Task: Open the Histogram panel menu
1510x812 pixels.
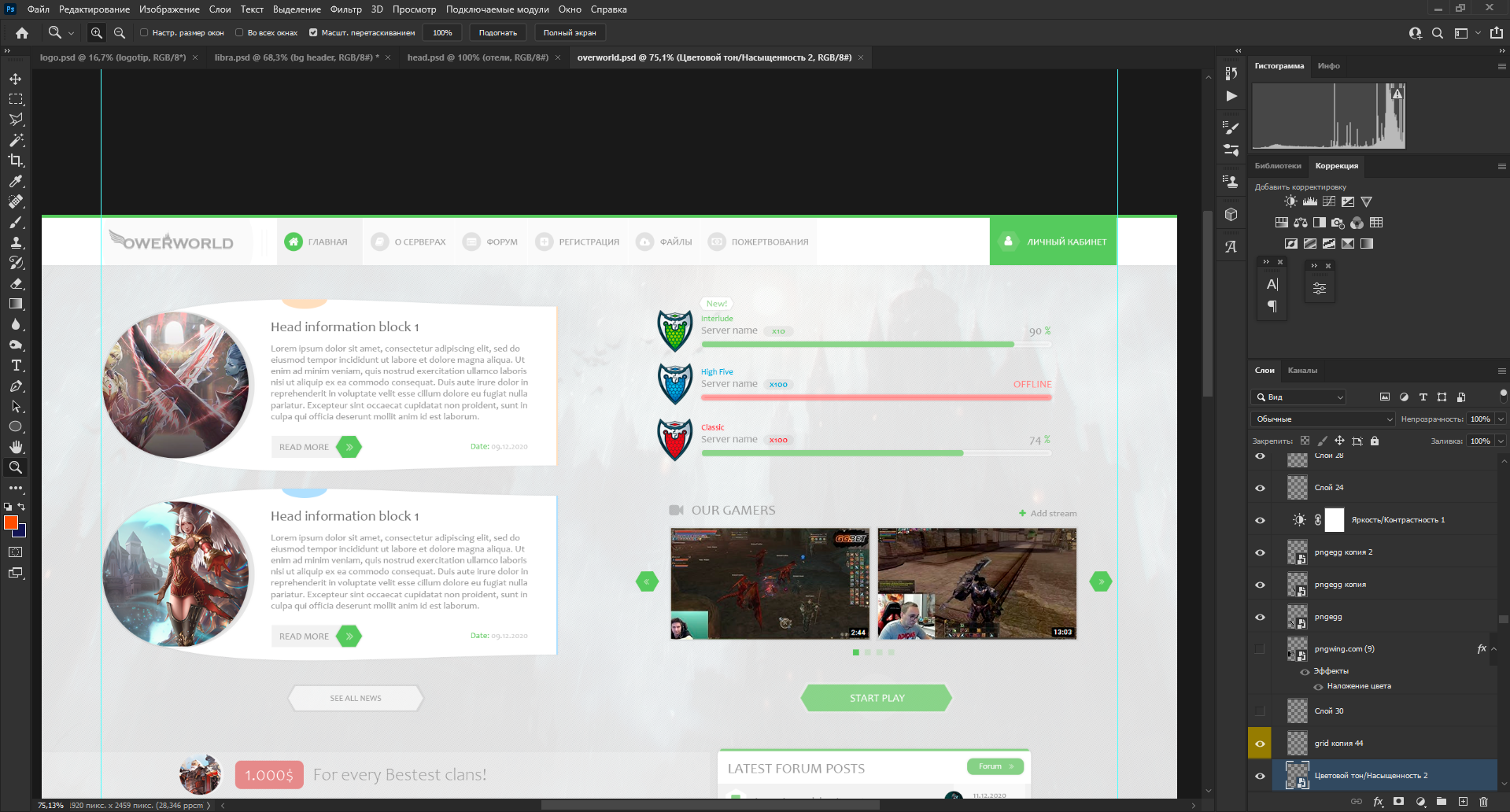Action: 1501,66
